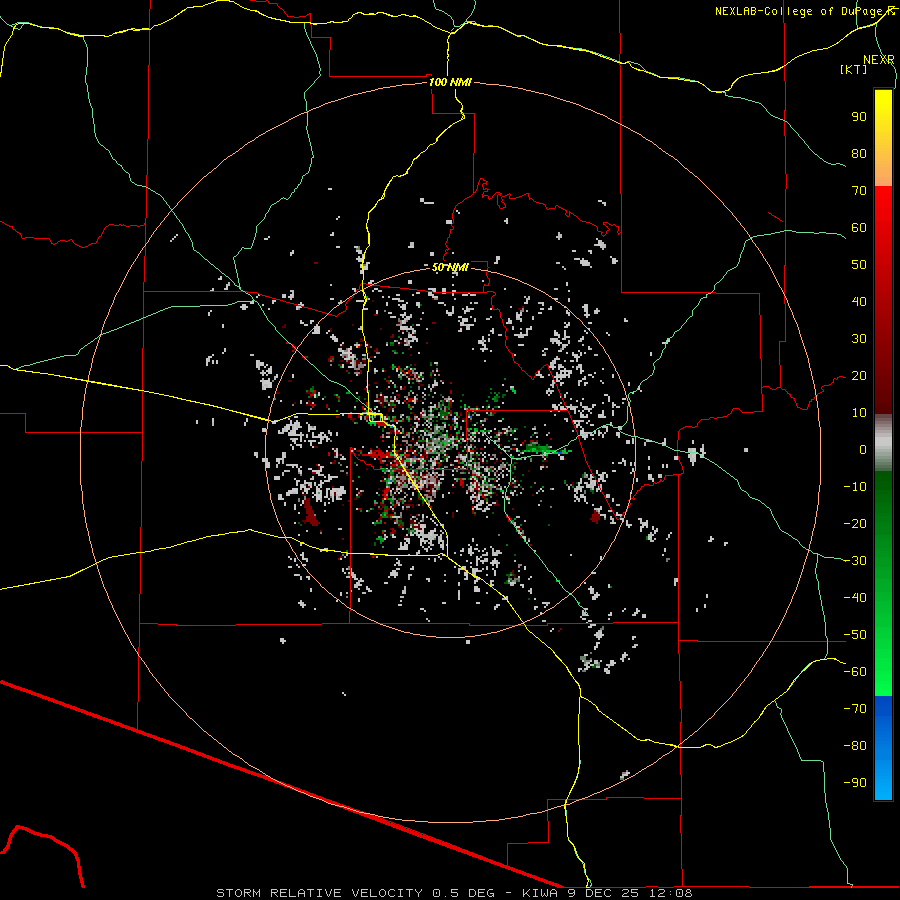
Task: Click the -50 value on velocity scale
Action: [855, 635]
